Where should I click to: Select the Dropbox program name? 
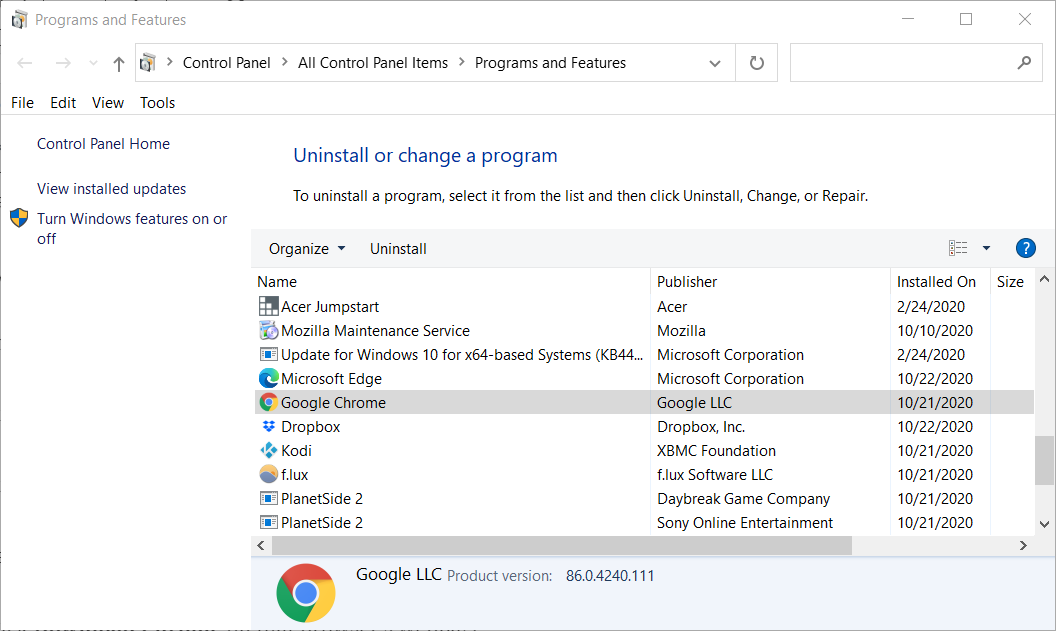pyautogui.click(x=310, y=427)
